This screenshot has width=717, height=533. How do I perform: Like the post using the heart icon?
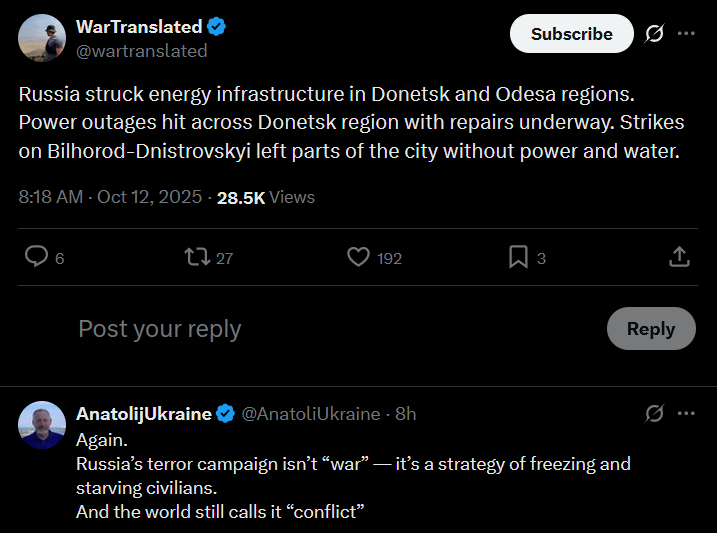pyautogui.click(x=358, y=256)
